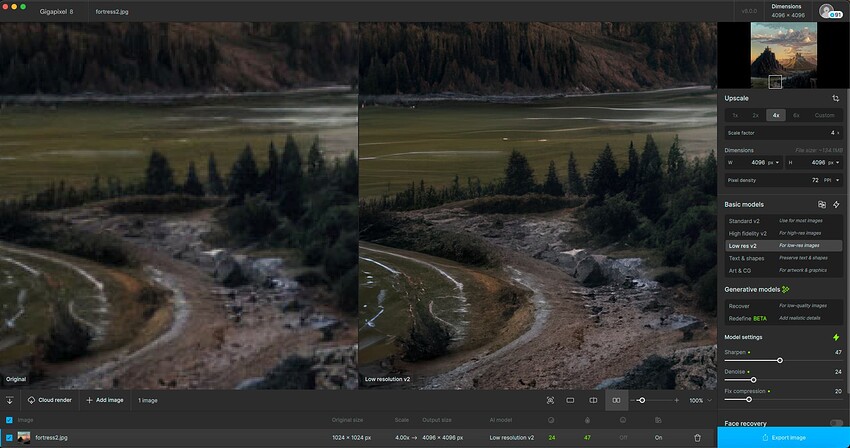Click the sharpen droplet column header icon

pos(587,420)
